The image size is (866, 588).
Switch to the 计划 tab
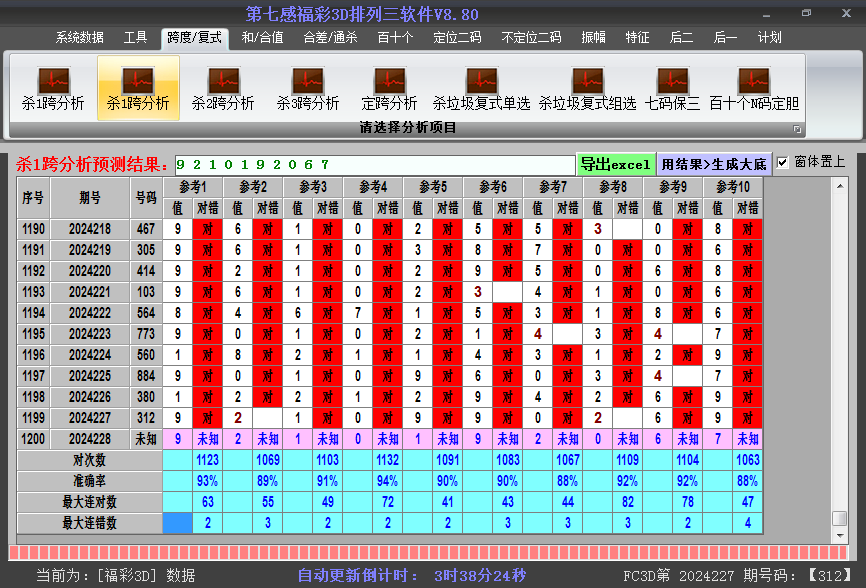[769, 38]
